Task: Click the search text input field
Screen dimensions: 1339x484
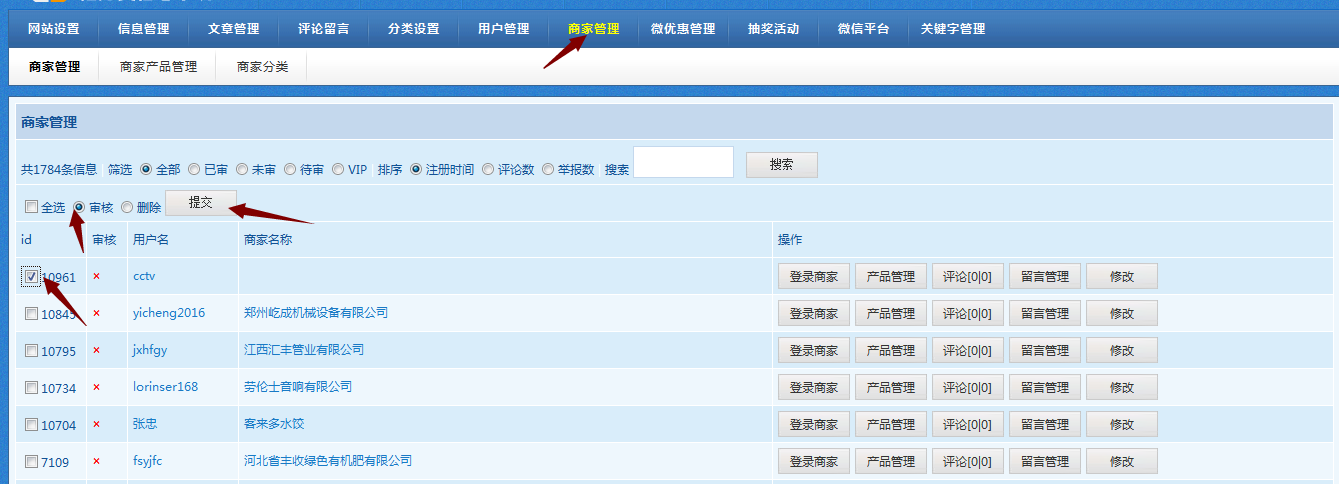Action: [683, 162]
